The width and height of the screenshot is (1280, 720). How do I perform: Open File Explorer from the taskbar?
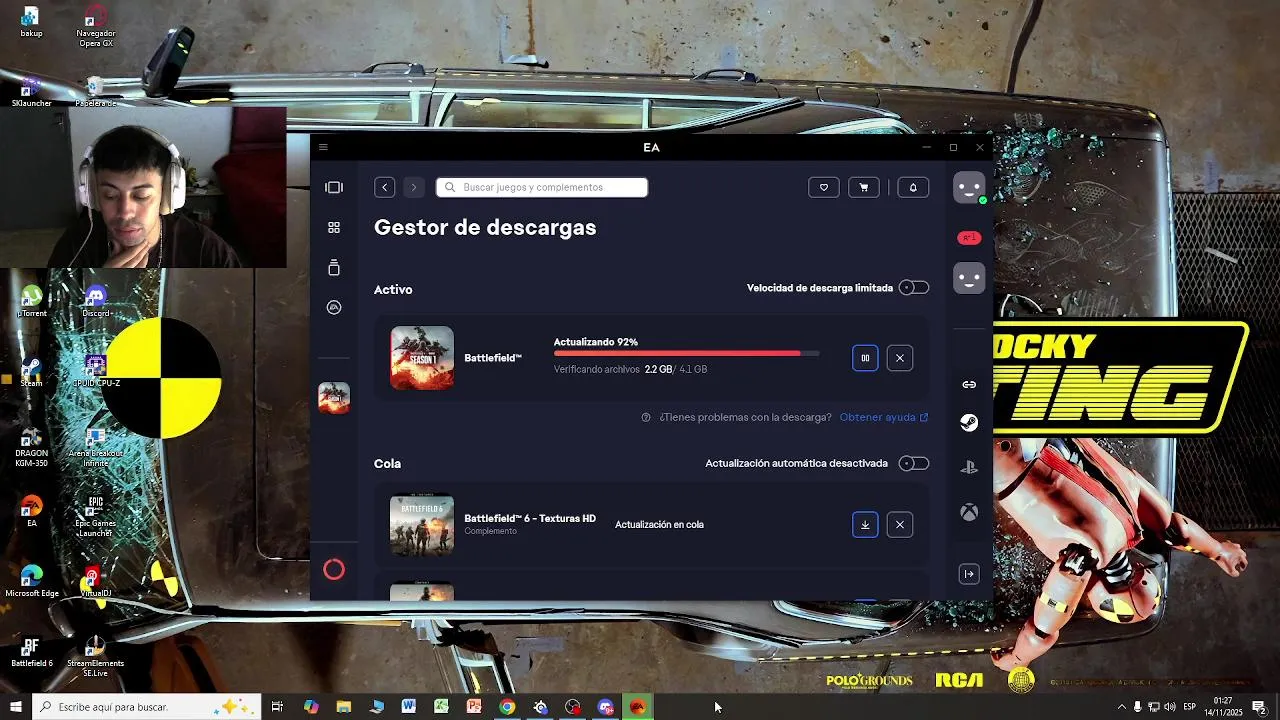[343, 707]
